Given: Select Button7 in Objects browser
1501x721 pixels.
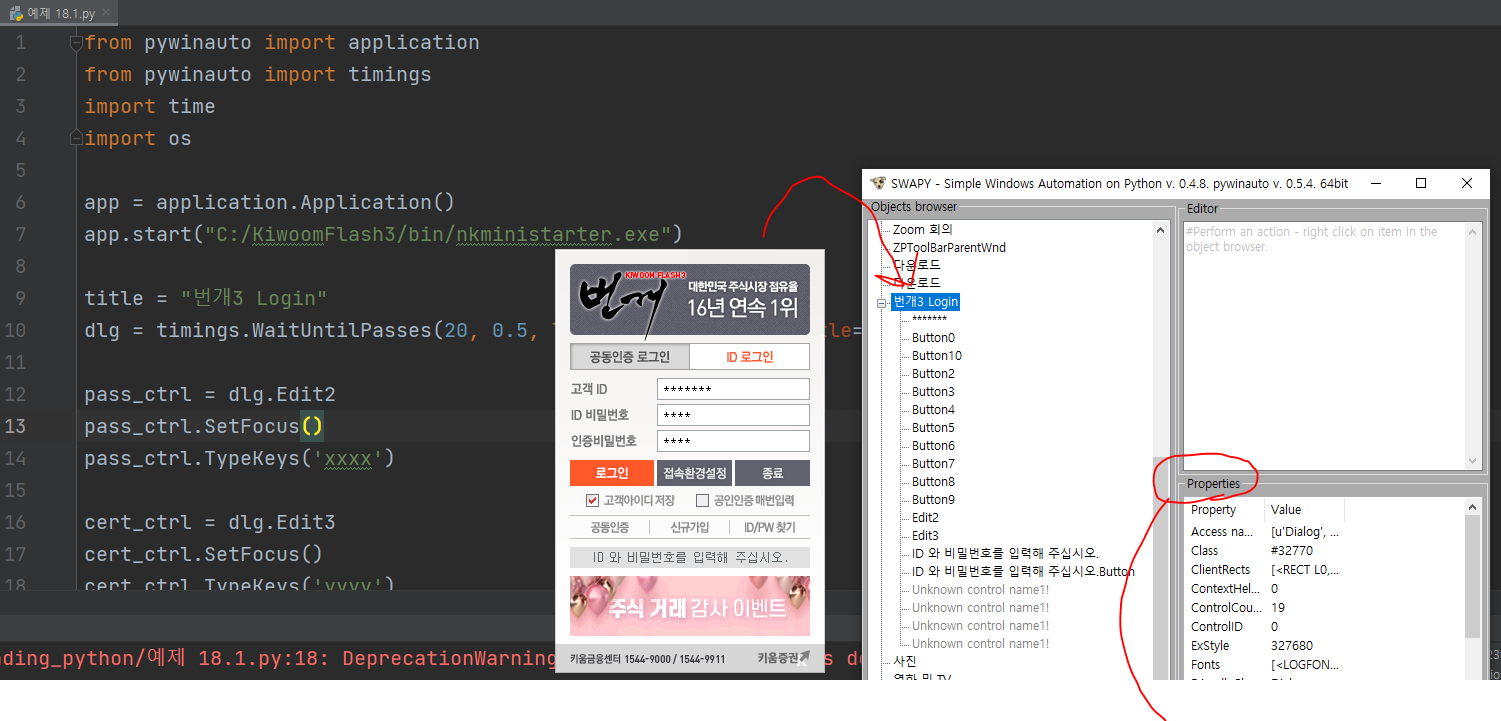Looking at the screenshot, I should click(x=933, y=464).
